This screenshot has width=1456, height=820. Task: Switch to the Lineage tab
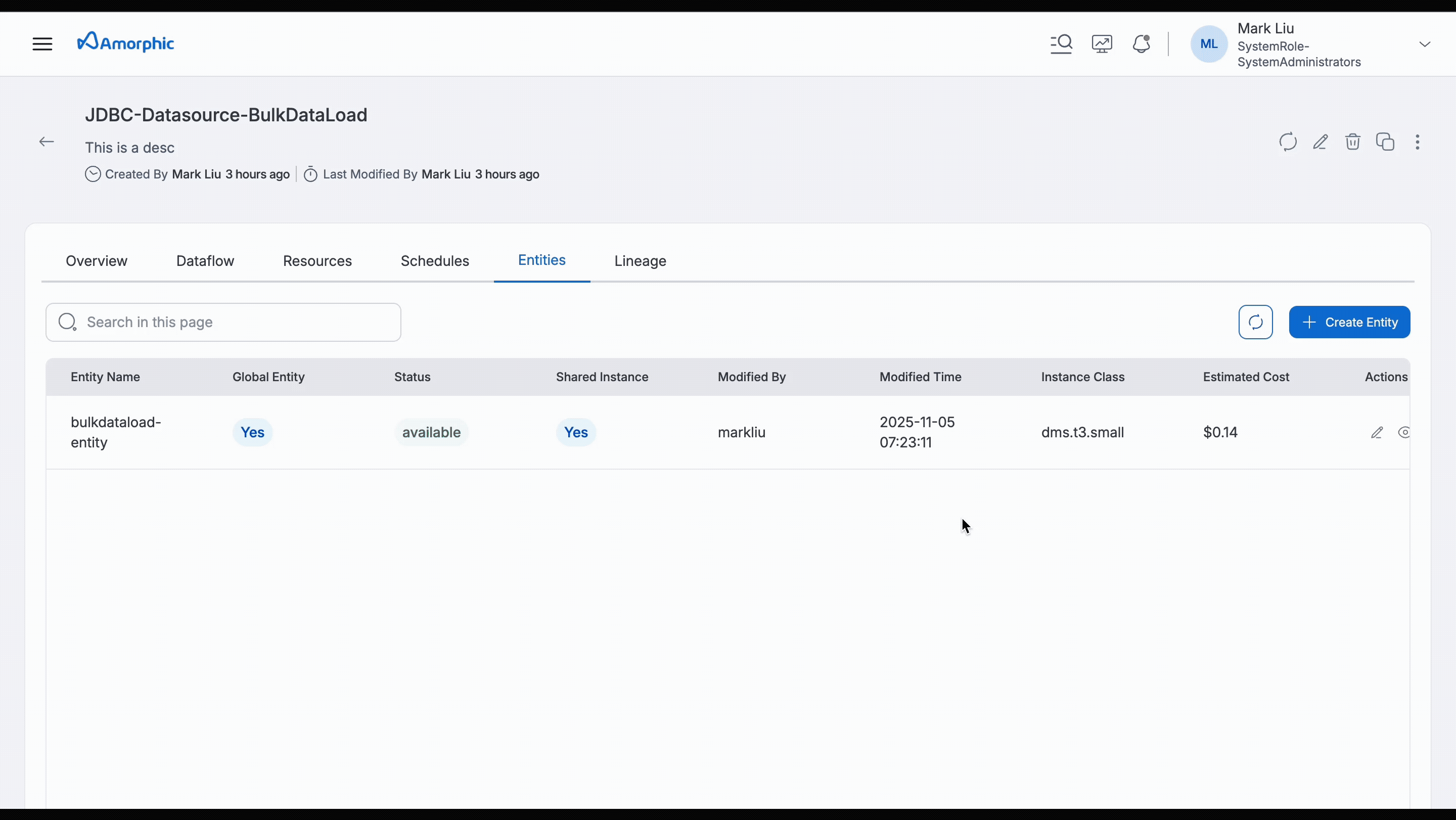[640, 261]
